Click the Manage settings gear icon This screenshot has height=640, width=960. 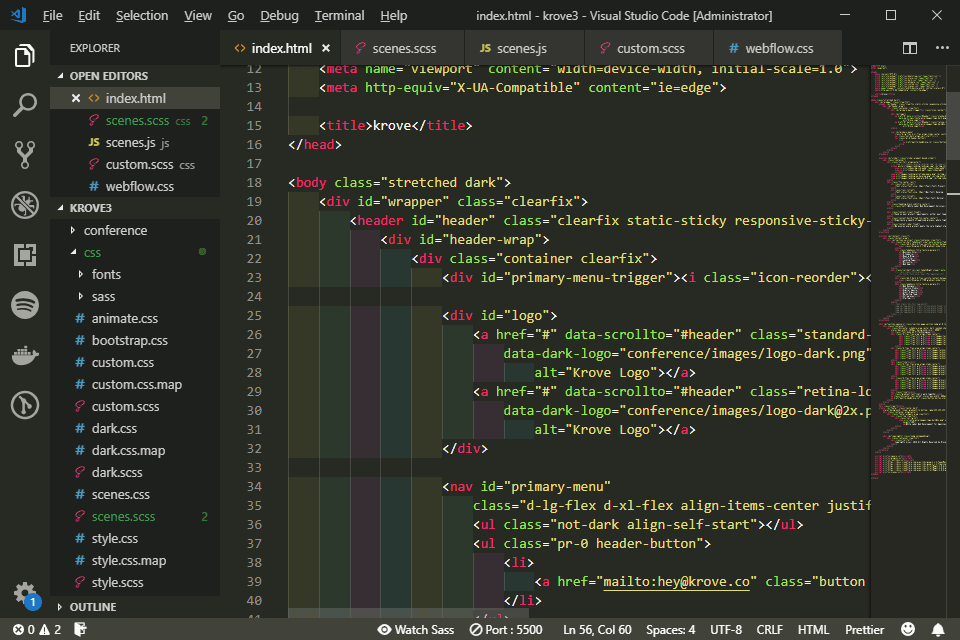tap(25, 593)
